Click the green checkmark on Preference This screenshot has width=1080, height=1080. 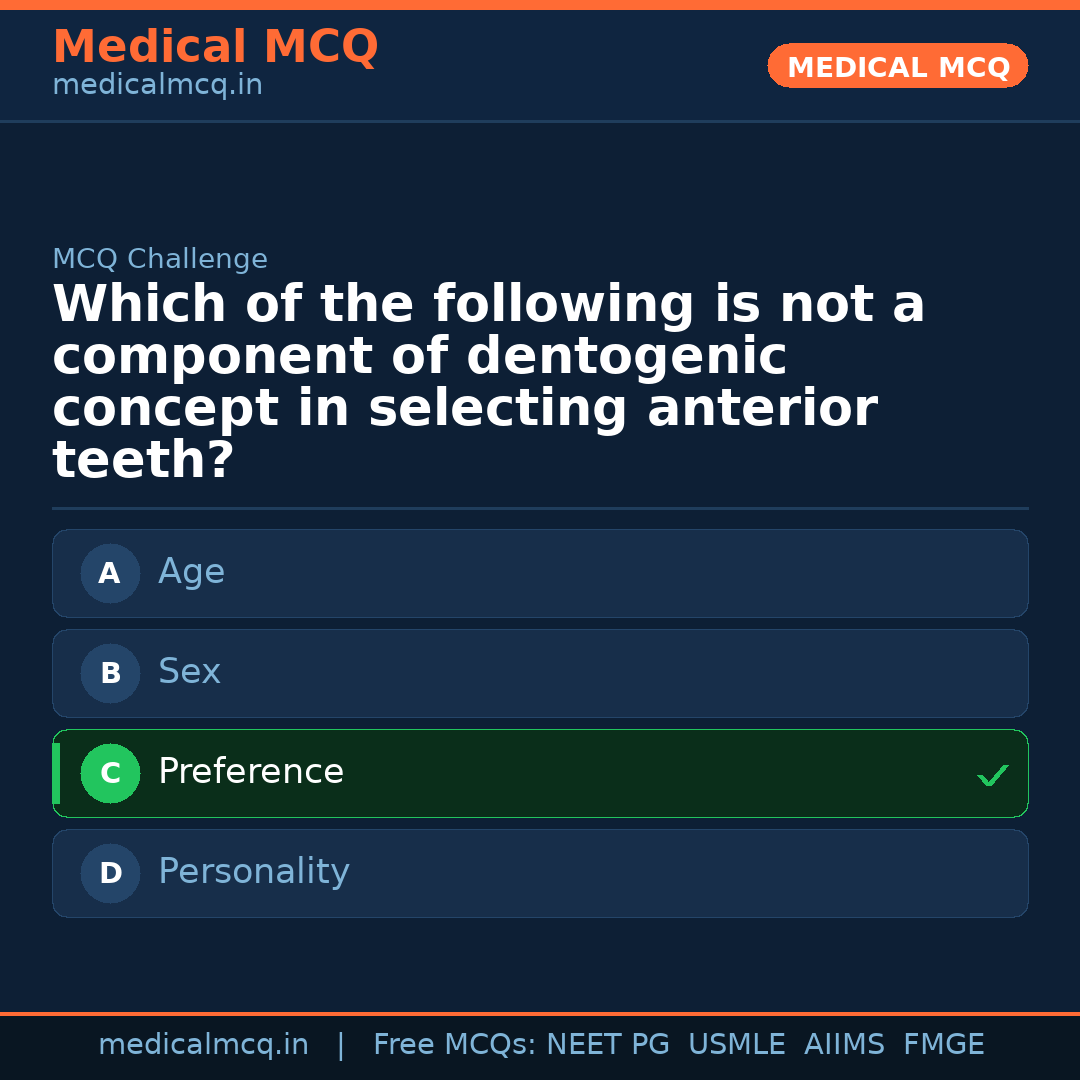(x=992, y=775)
